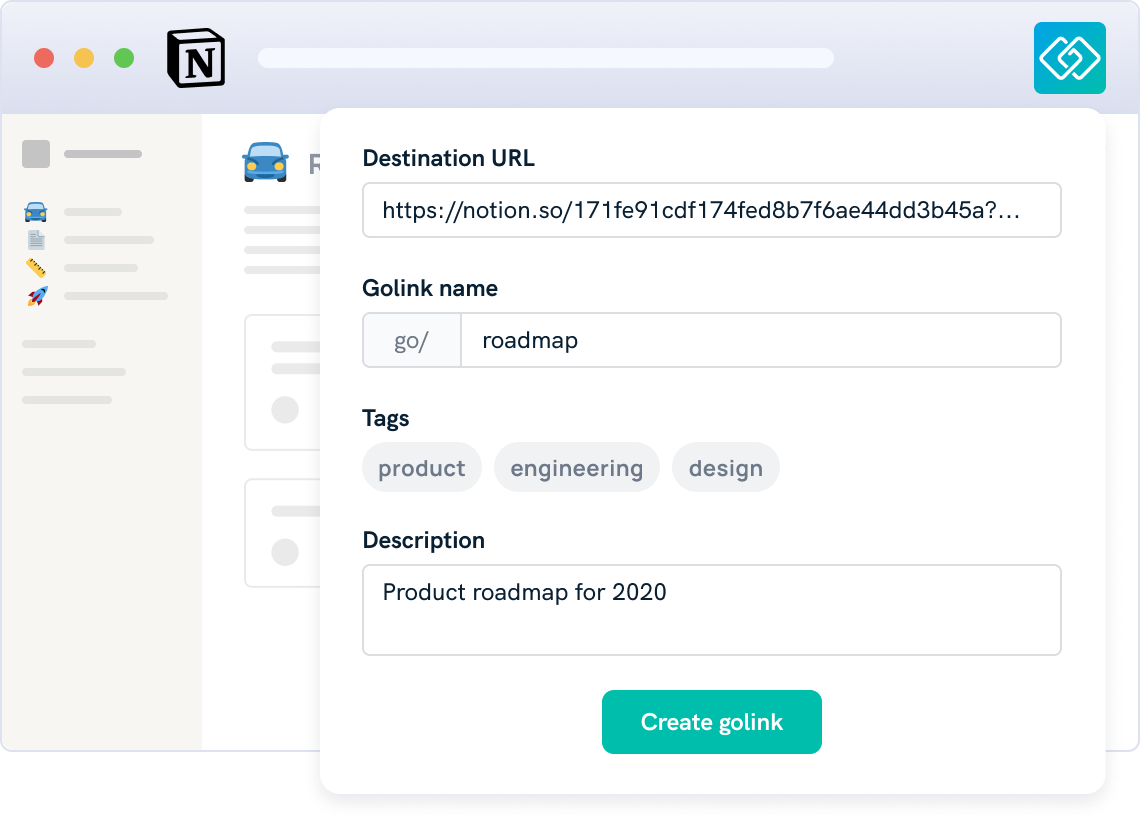Toggle the engineering tag
The height and width of the screenshot is (822, 1140).
pyautogui.click(x=576, y=467)
